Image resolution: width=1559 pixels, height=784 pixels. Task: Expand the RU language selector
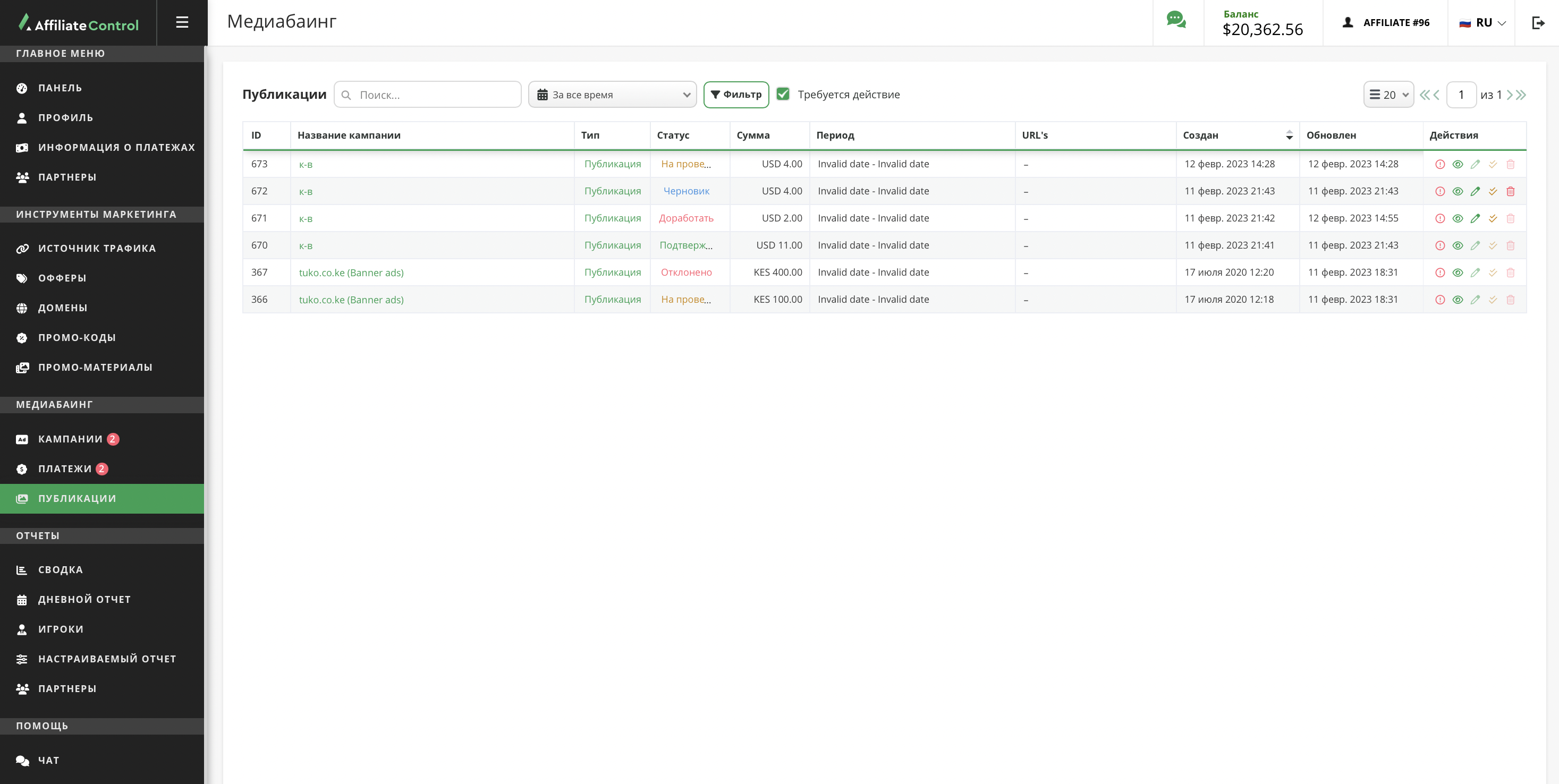click(1482, 23)
